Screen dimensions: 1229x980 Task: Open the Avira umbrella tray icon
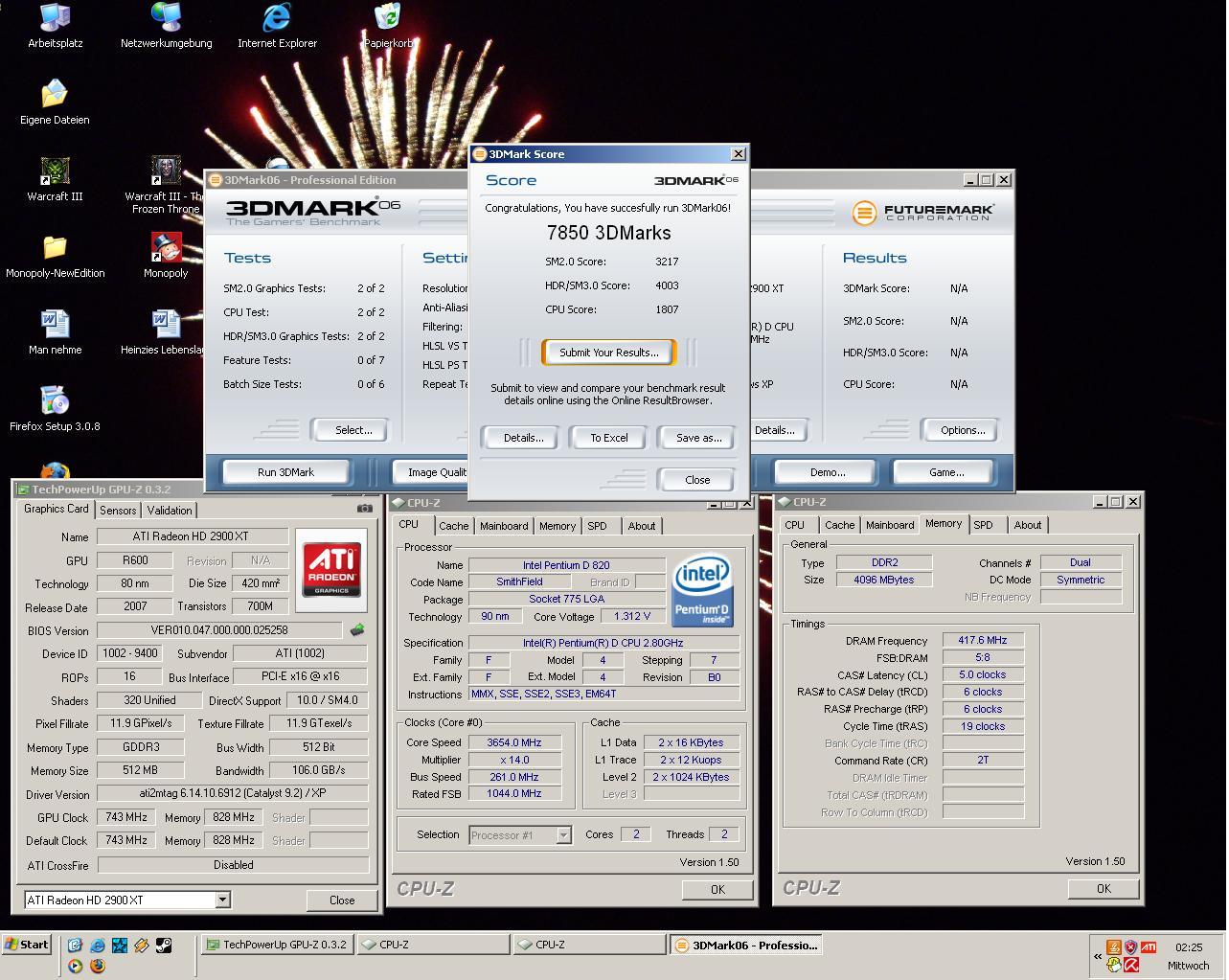pos(1130,966)
